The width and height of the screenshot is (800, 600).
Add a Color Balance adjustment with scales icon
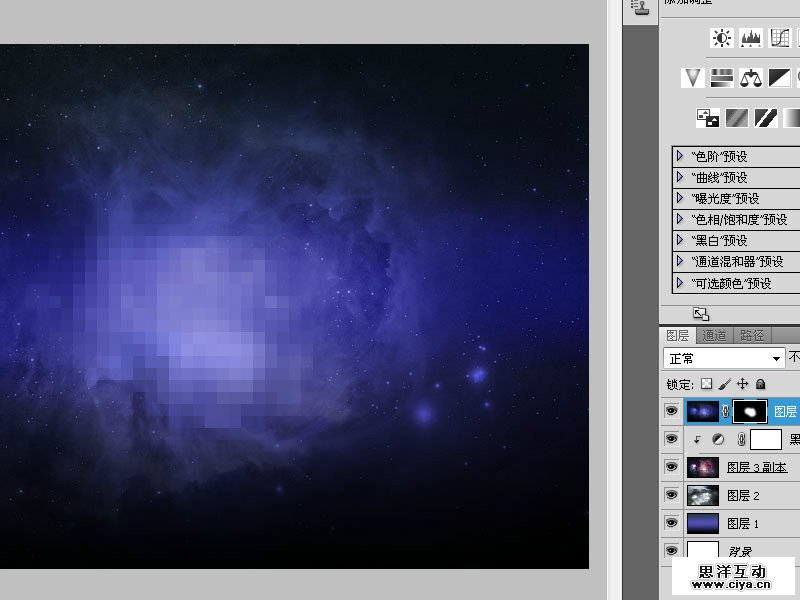click(x=751, y=78)
